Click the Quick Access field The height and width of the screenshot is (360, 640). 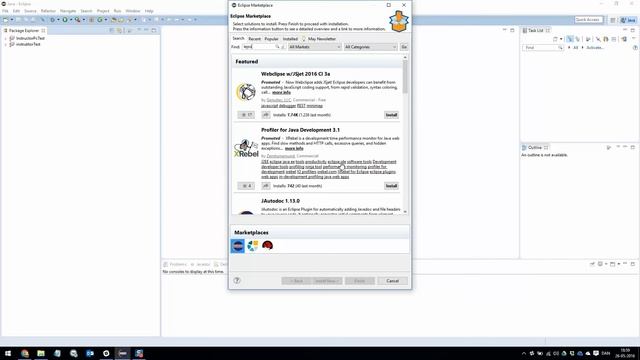pos(588,20)
